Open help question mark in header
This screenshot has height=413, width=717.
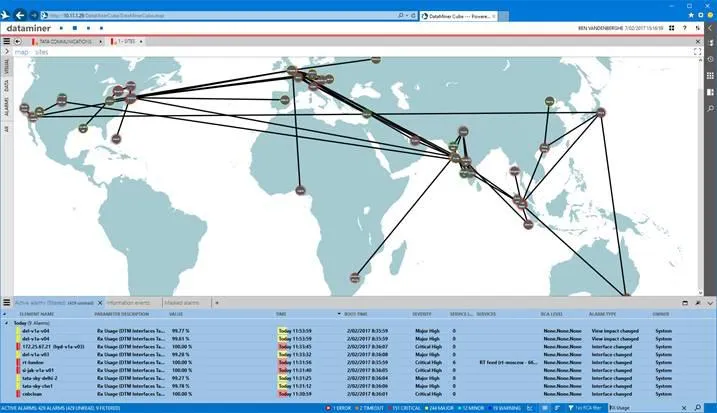pyautogui.click(x=685, y=28)
